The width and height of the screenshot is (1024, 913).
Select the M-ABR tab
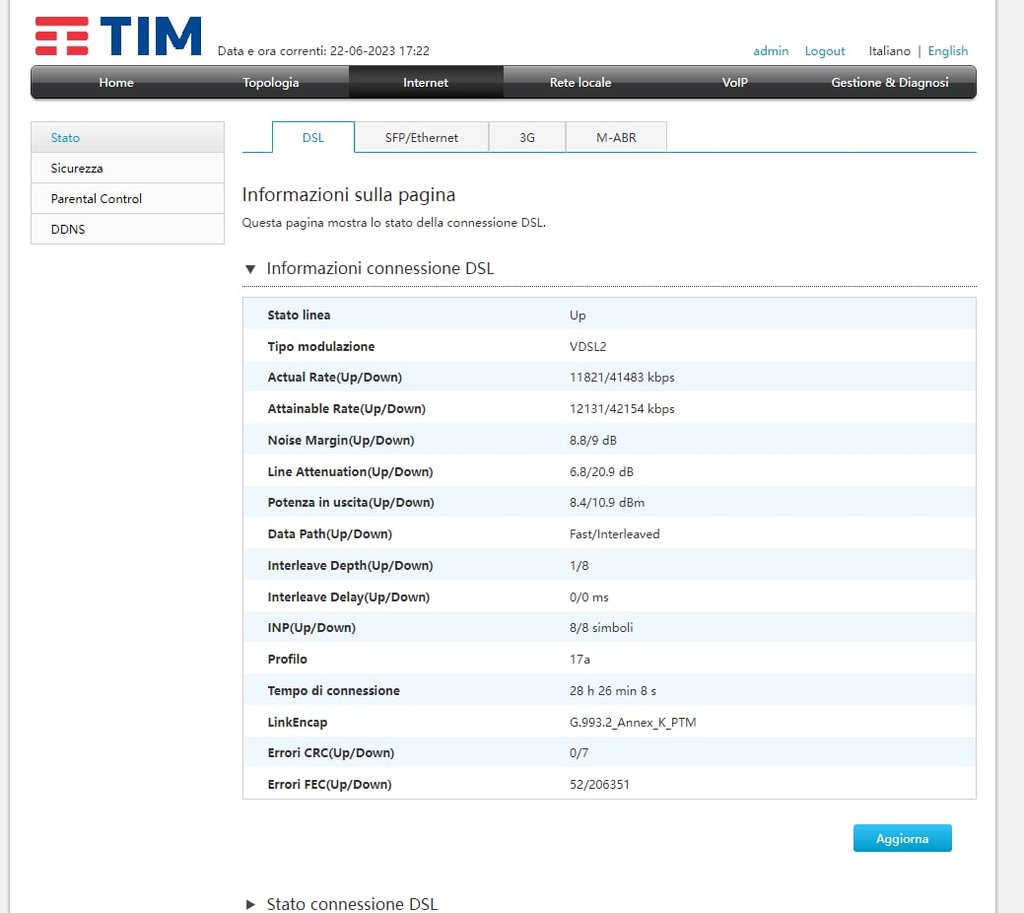coord(616,138)
